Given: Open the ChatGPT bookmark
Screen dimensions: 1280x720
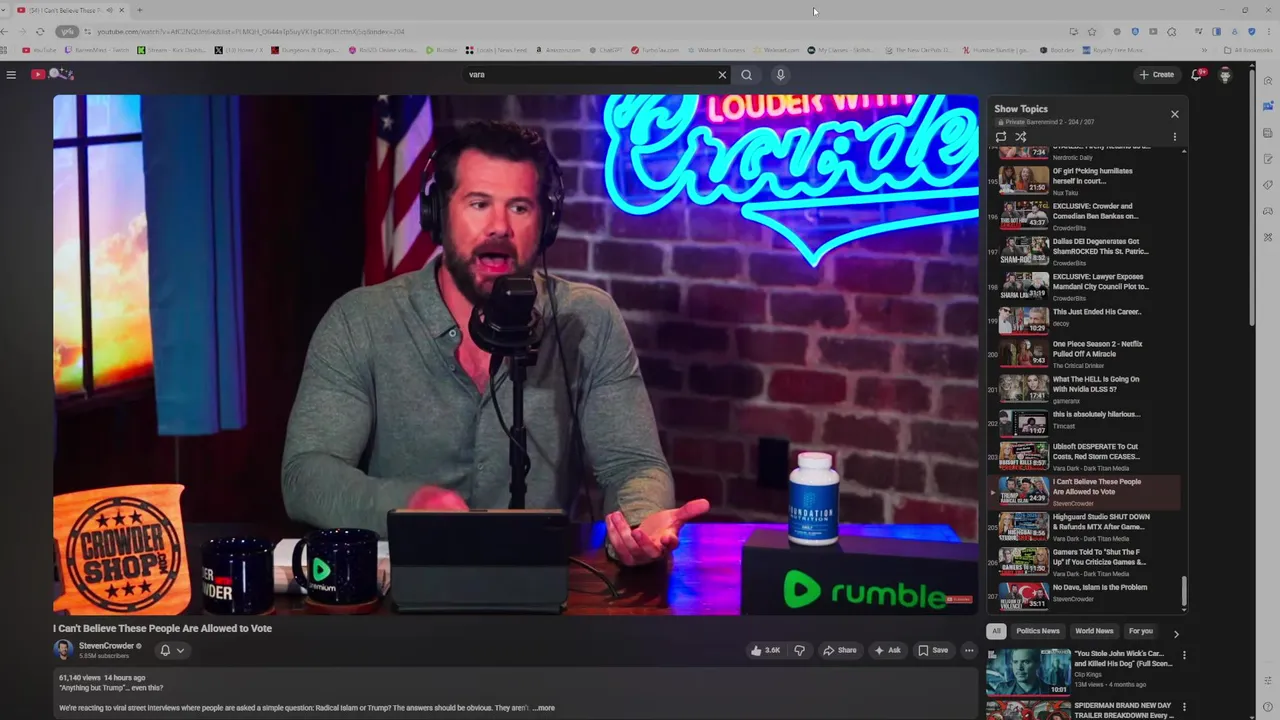Looking at the screenshot, I should pos(605,49).
